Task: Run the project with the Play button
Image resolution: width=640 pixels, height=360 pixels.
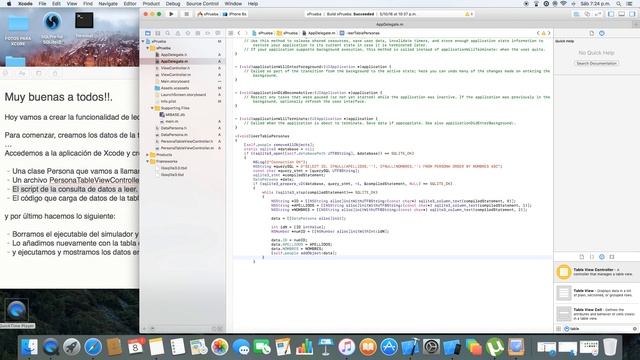Action: click(x=171, y=14)
